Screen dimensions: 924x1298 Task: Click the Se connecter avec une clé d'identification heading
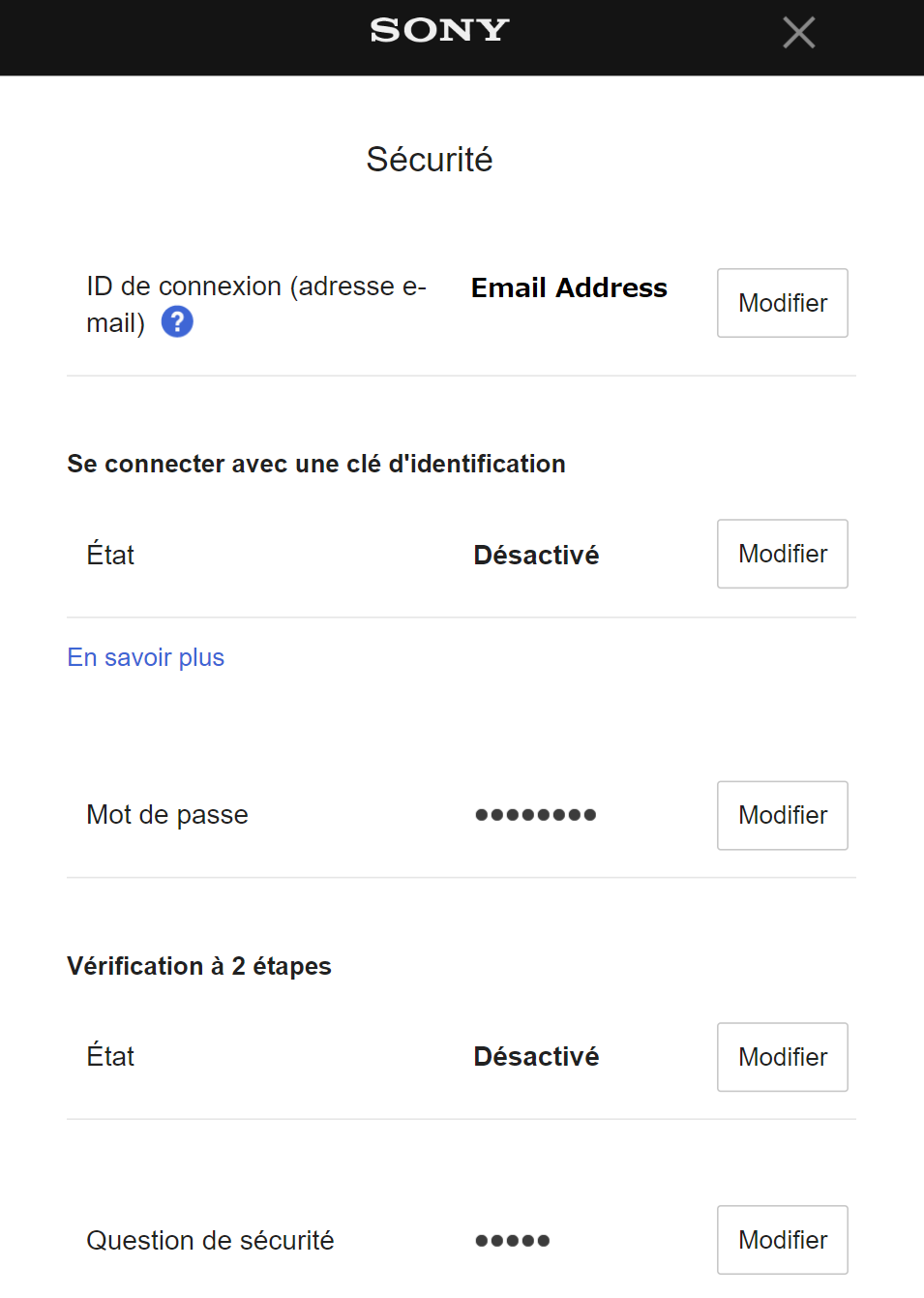coord(316,464)
